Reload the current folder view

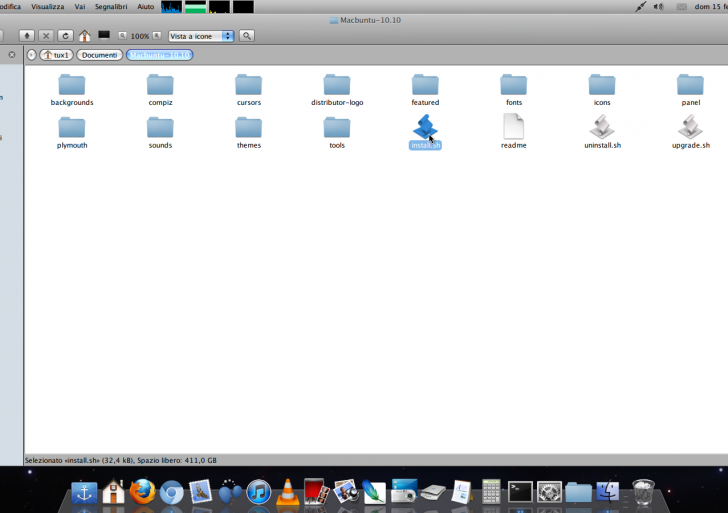65,36
